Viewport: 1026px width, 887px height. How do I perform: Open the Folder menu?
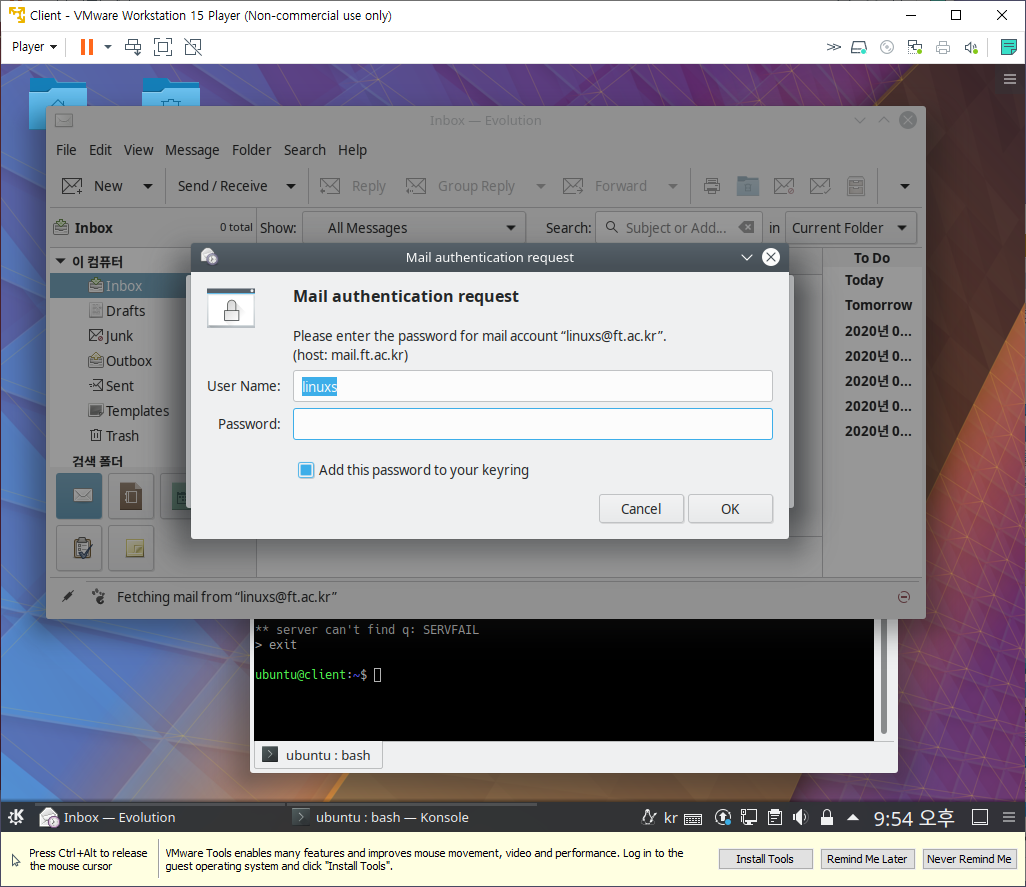click(251, 150)
